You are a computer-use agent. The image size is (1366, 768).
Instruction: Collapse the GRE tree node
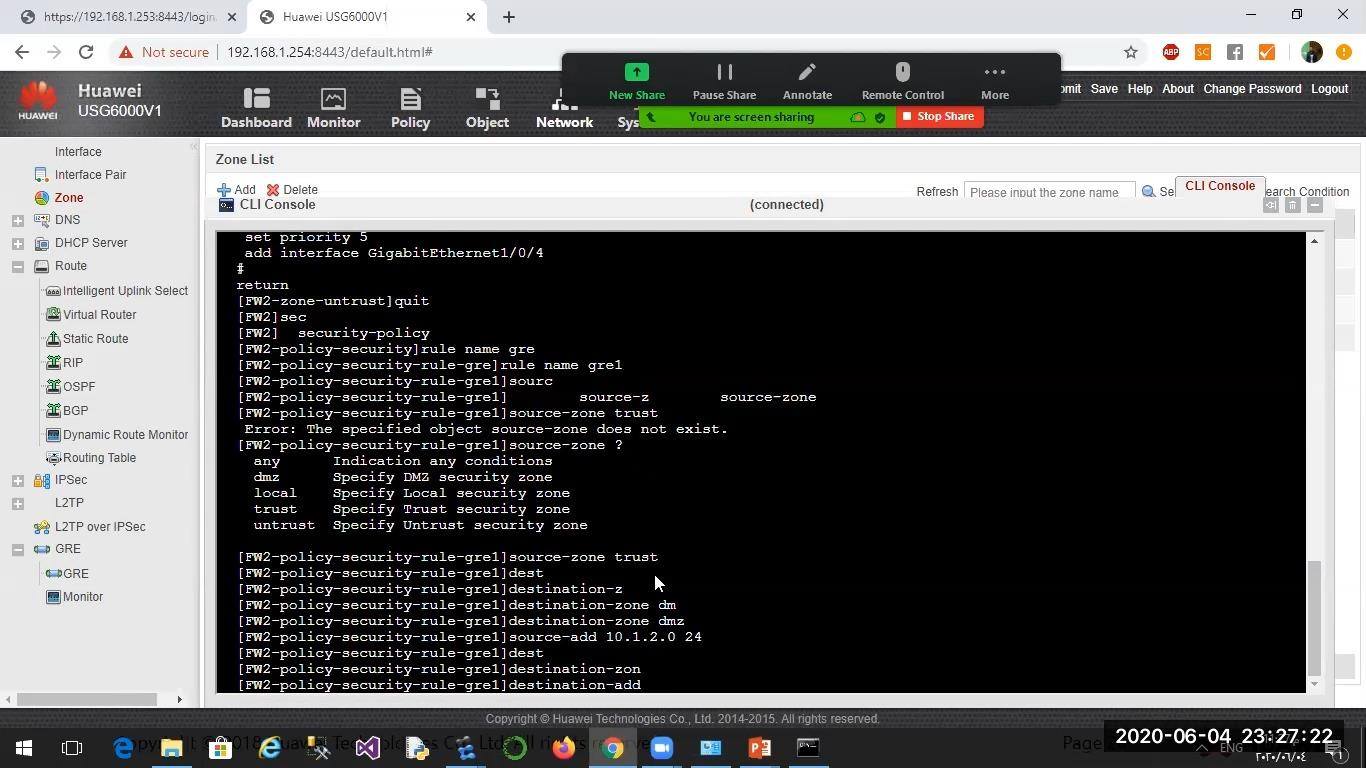click(x=17, y=549)
